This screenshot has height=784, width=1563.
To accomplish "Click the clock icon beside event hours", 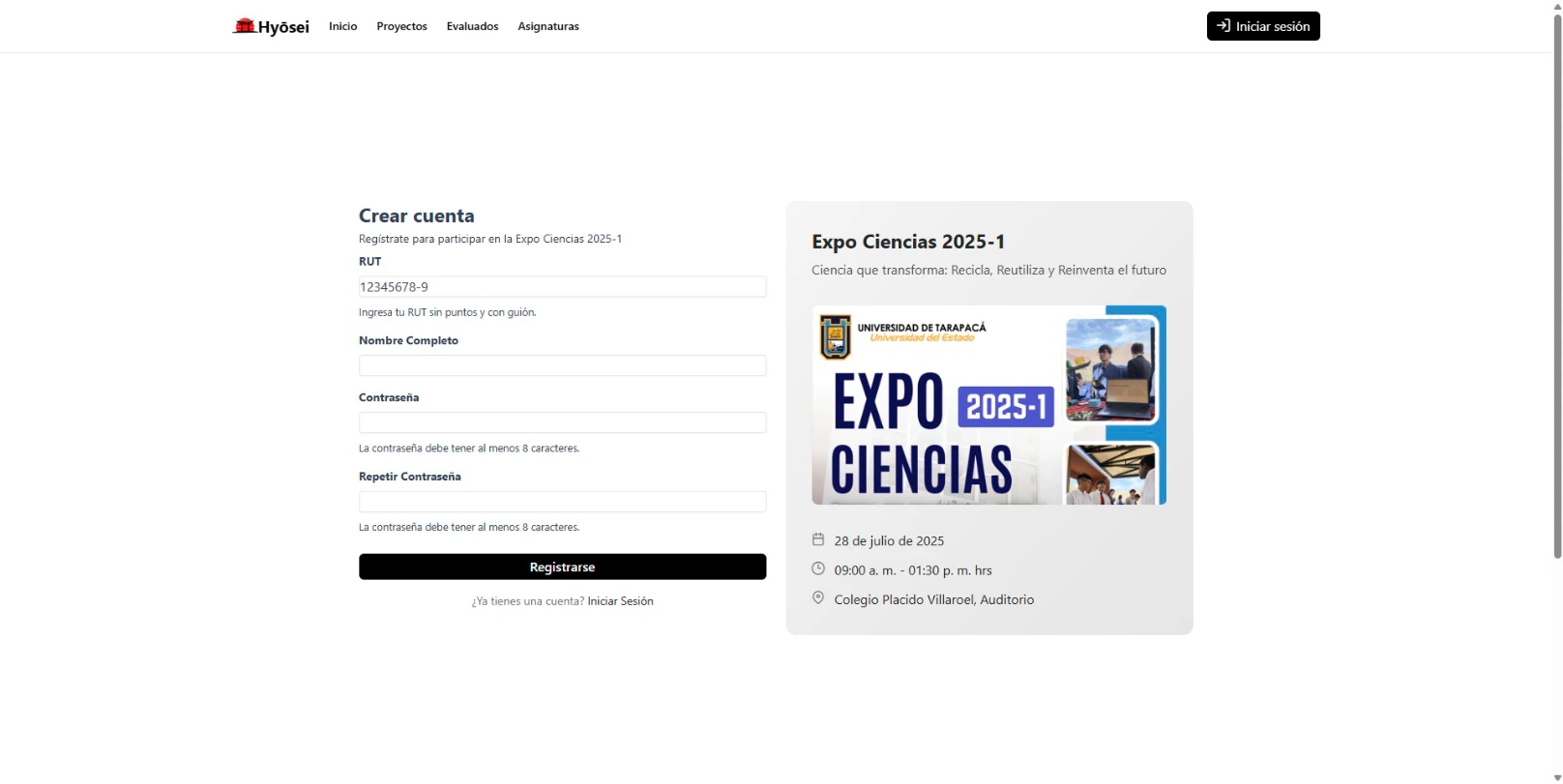I will pos(818,568).
